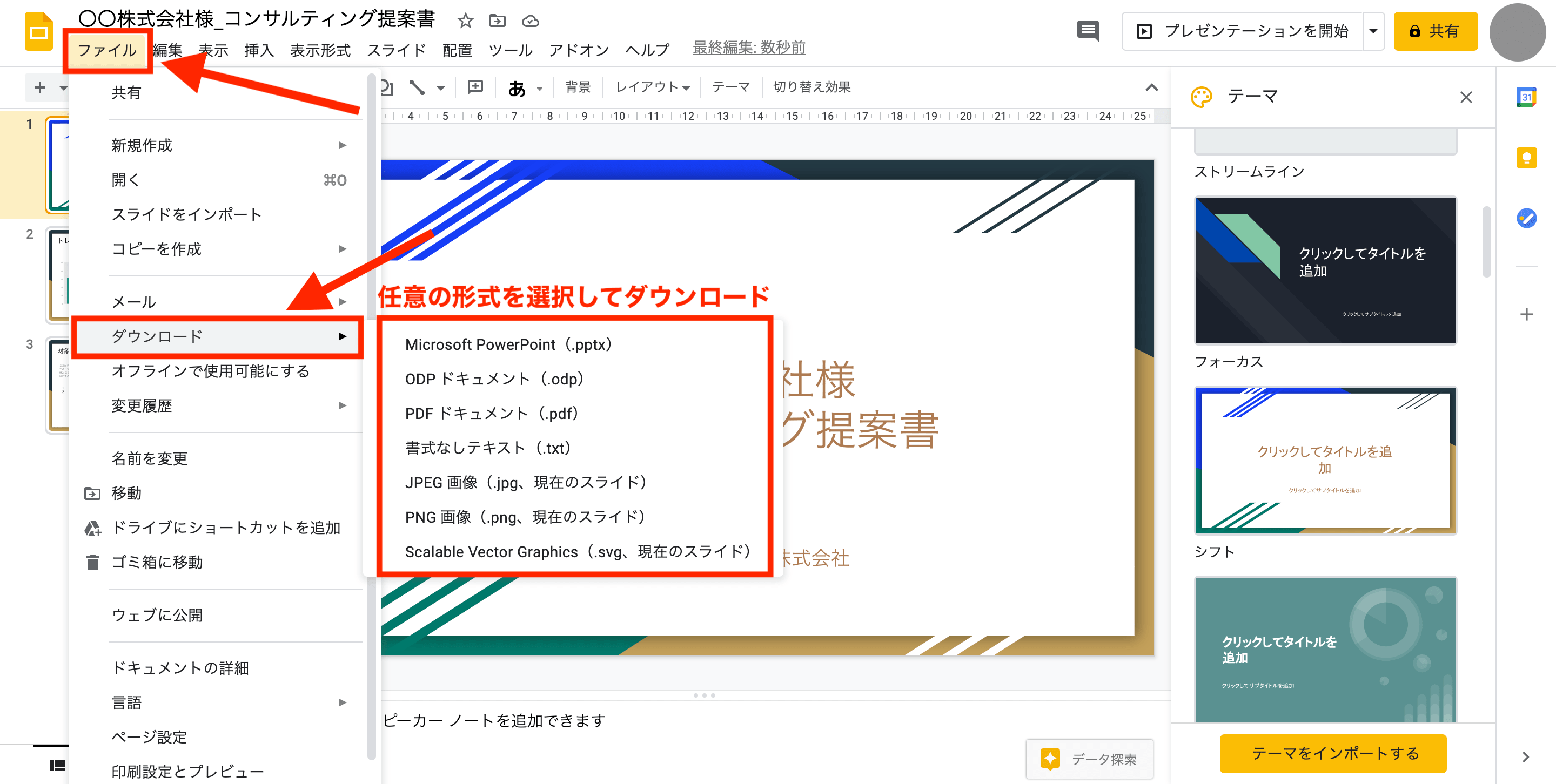
Task: Open the presentation start options dropdown arrow
Action: [1373, 31]
